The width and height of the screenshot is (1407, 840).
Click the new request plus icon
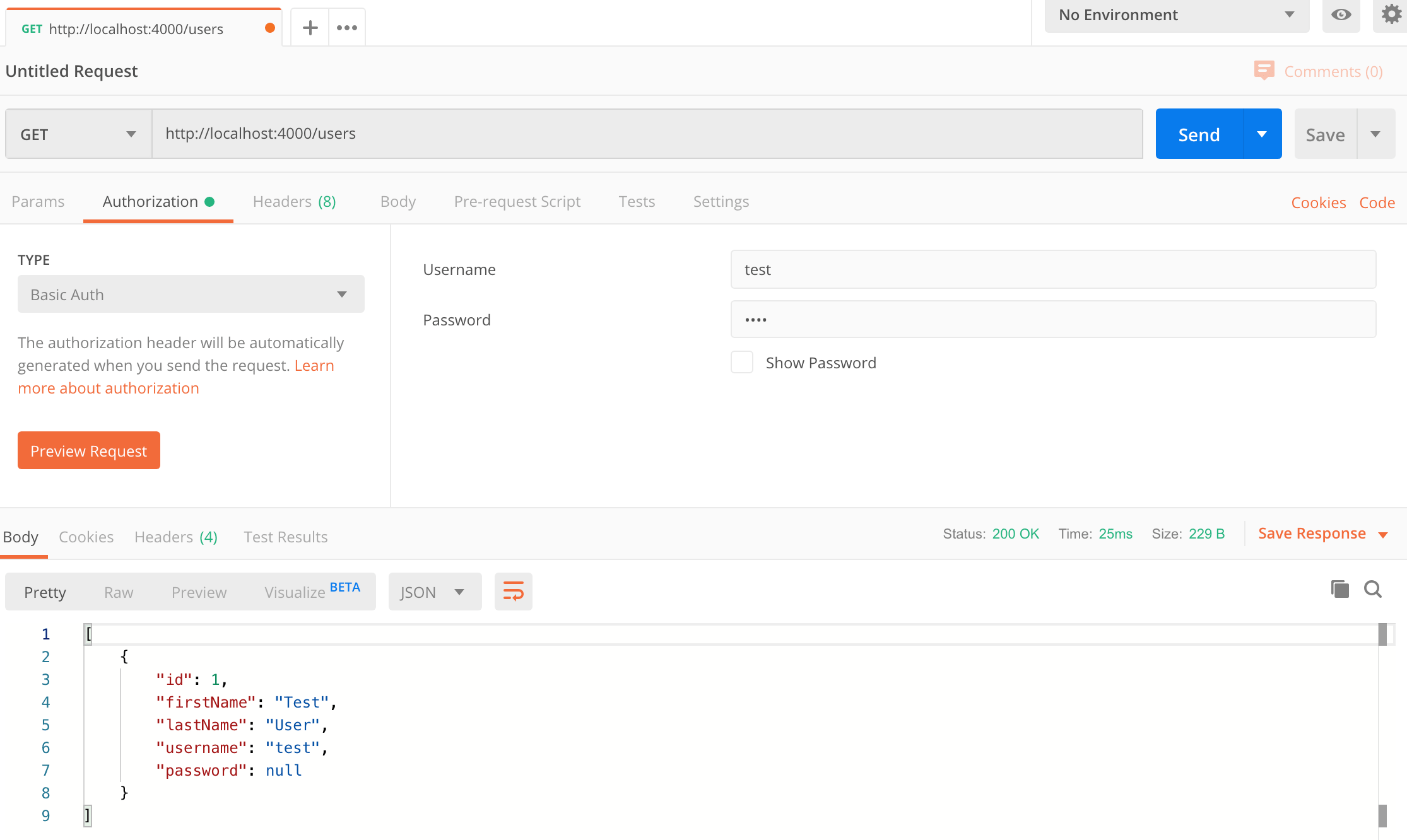[310, 27]
